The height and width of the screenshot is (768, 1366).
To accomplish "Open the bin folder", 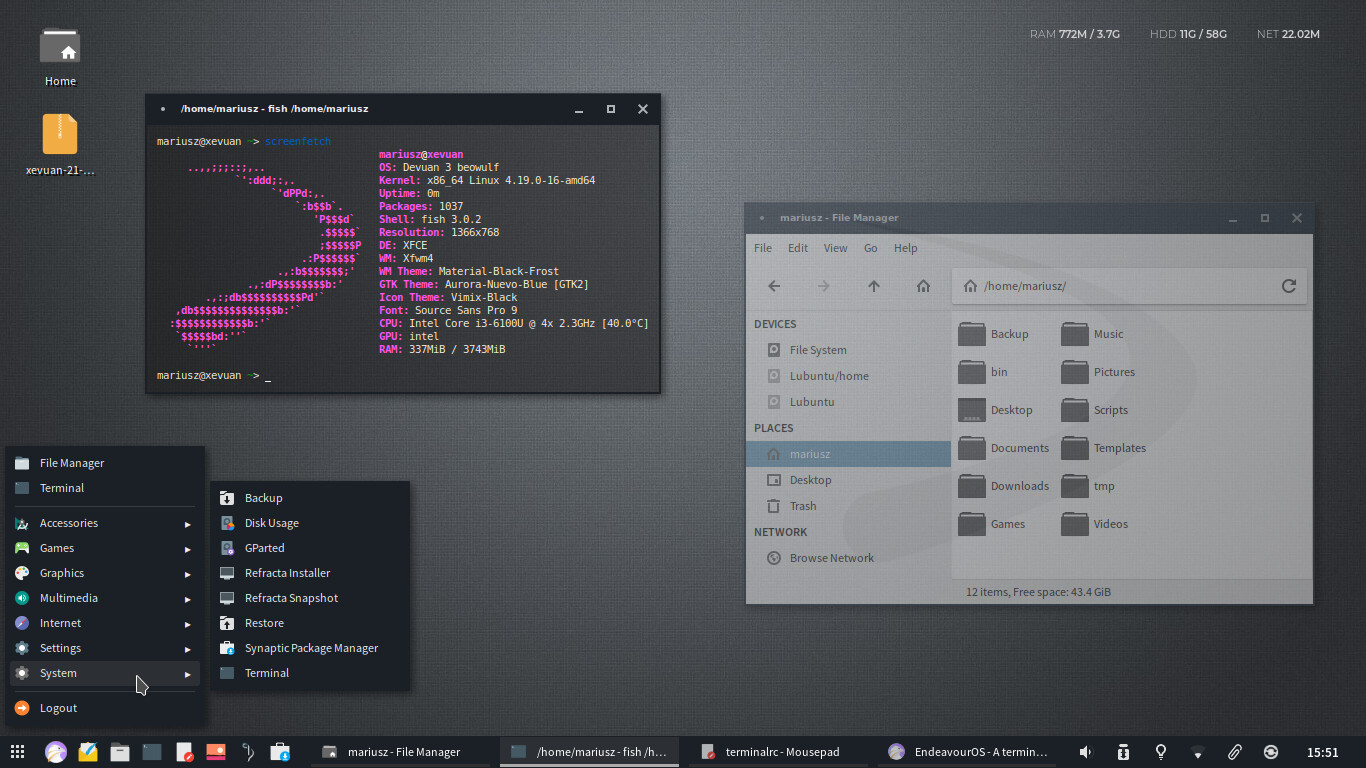I will pyautogui.click(x=983, y=372).
